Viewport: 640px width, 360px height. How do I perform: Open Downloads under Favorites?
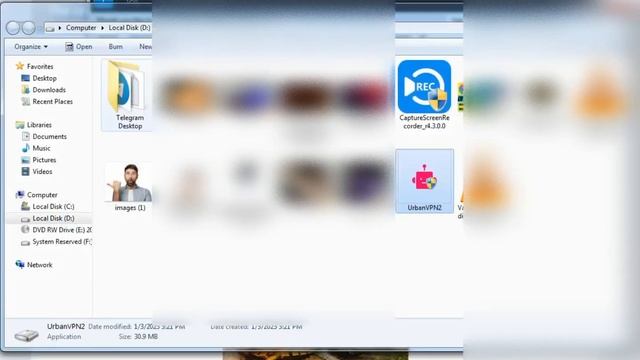49,90
